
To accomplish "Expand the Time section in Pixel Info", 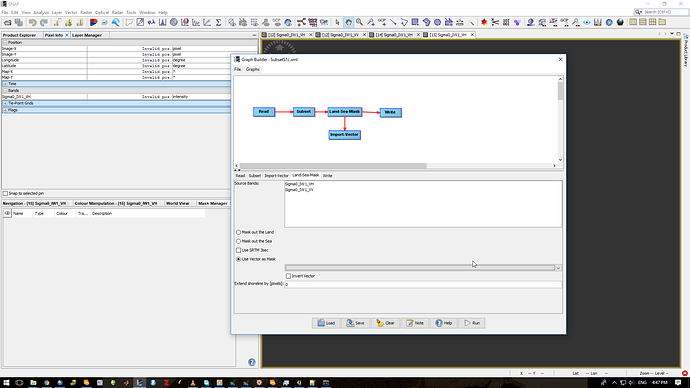I will [5, 84].
